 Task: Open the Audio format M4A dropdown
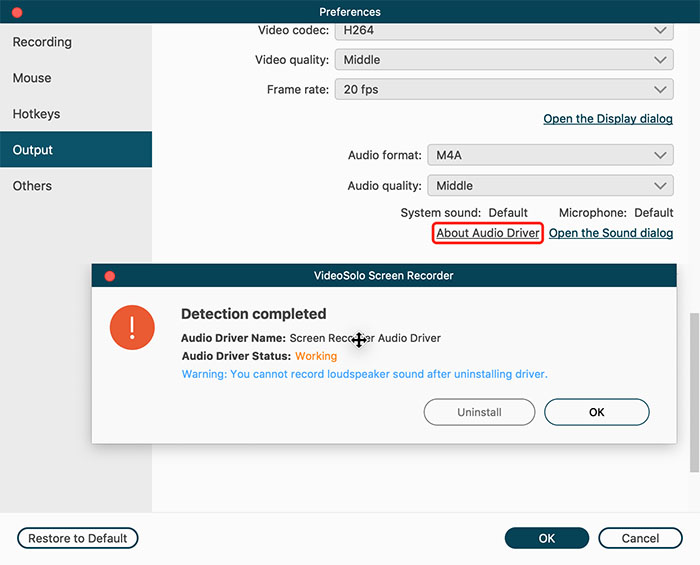click(x=550, y=155)
